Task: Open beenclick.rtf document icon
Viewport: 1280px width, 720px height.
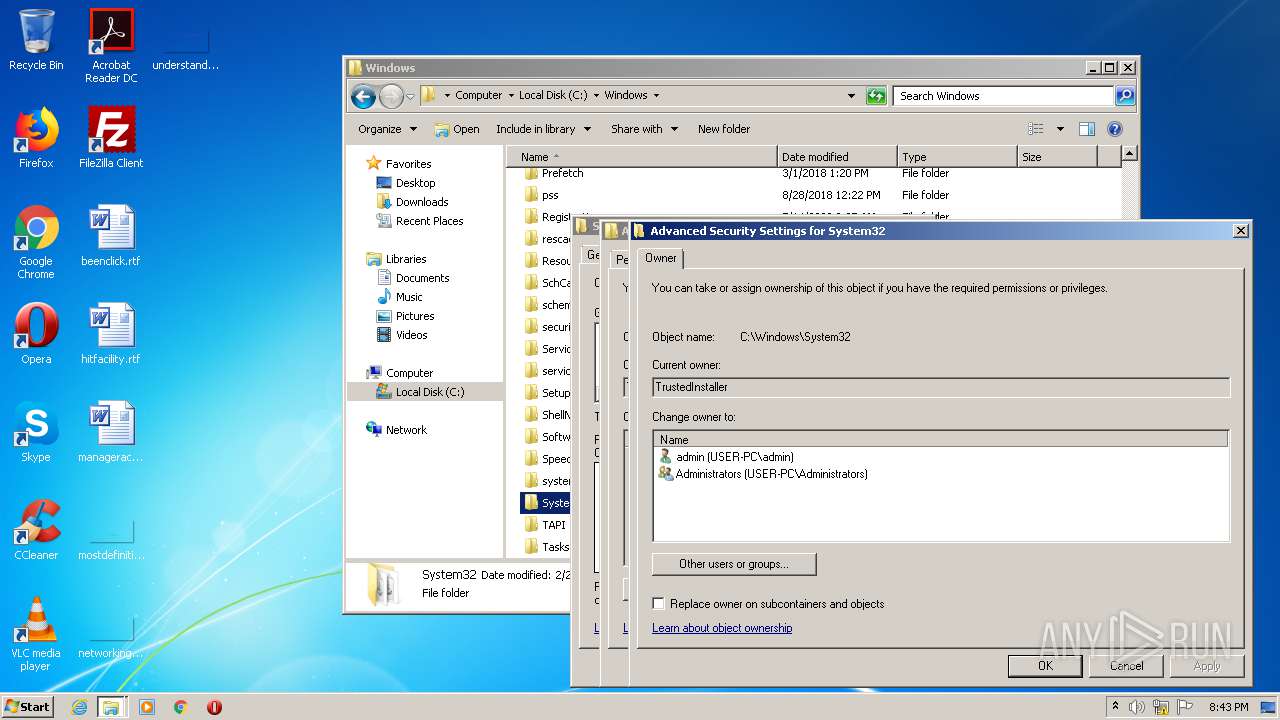Action: [x=111, y=236]
